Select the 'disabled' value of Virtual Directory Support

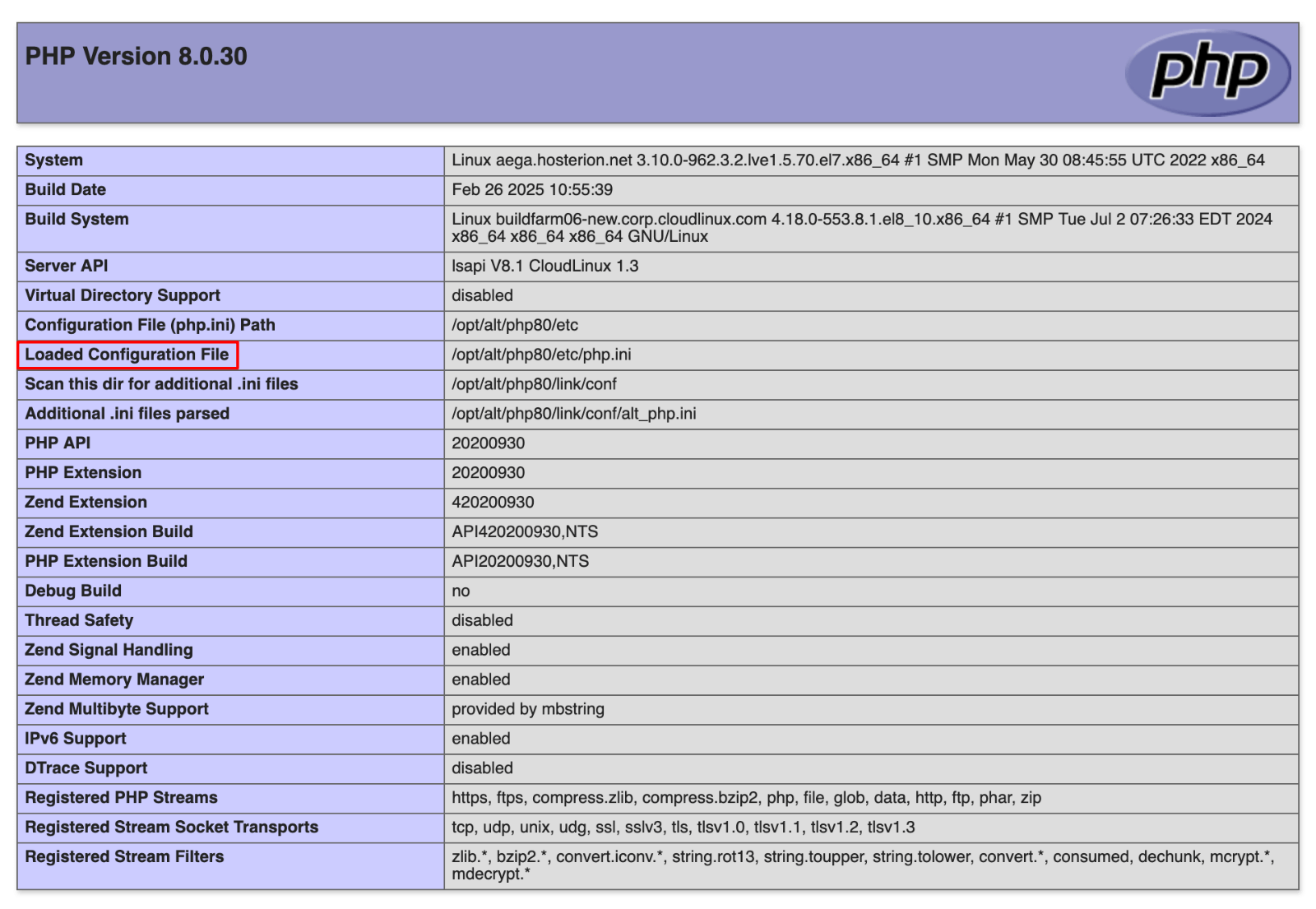(483, 296)
